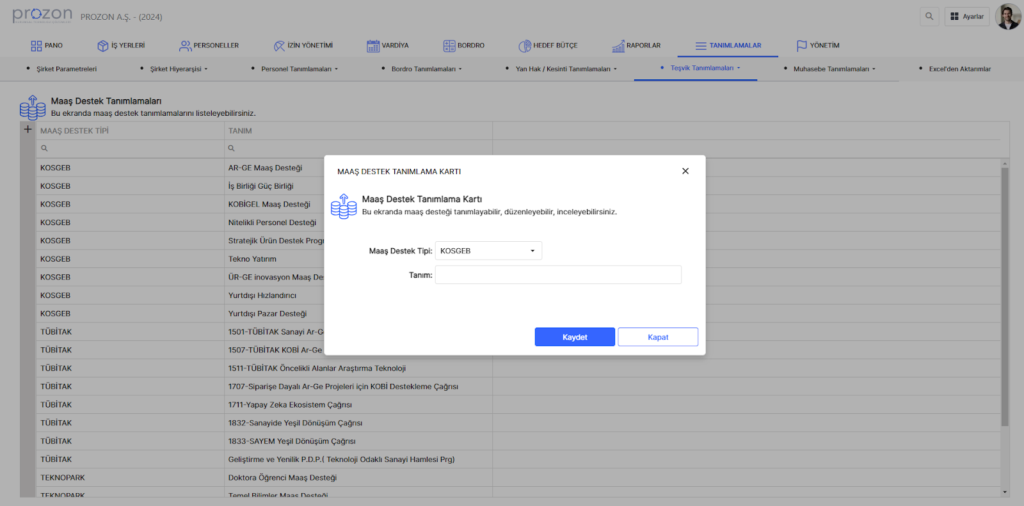Click the HEDEF BÜTÇE menu icon

[525, 45]
